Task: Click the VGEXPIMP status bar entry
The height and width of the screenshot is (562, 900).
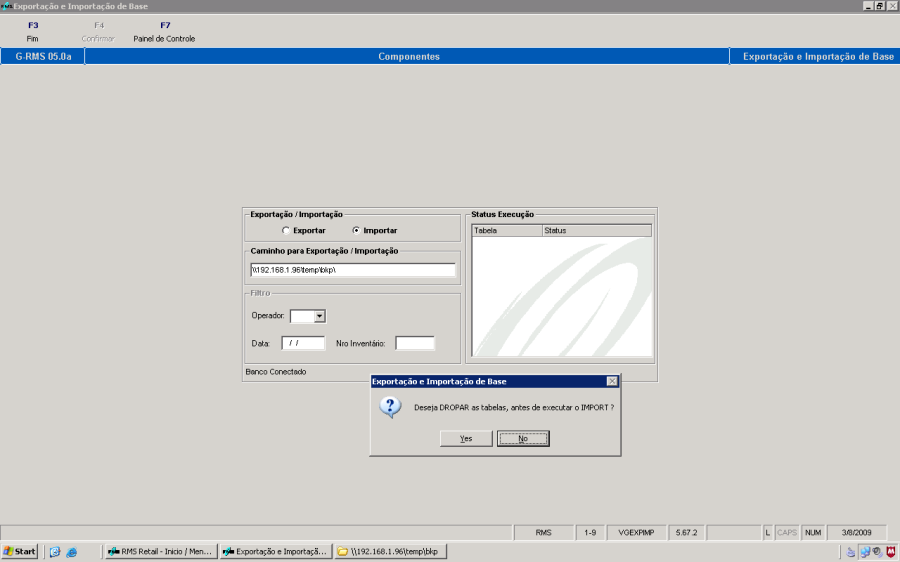Action: (636, 533)
